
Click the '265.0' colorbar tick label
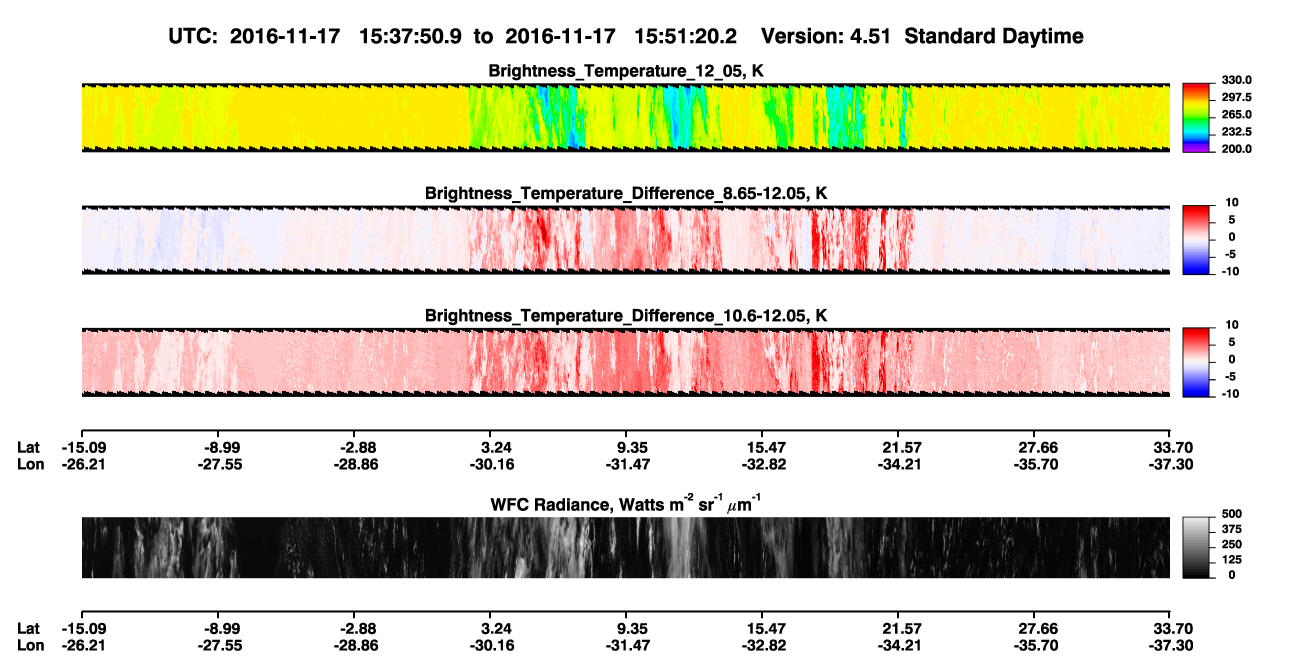click(x=1235, y=114)
